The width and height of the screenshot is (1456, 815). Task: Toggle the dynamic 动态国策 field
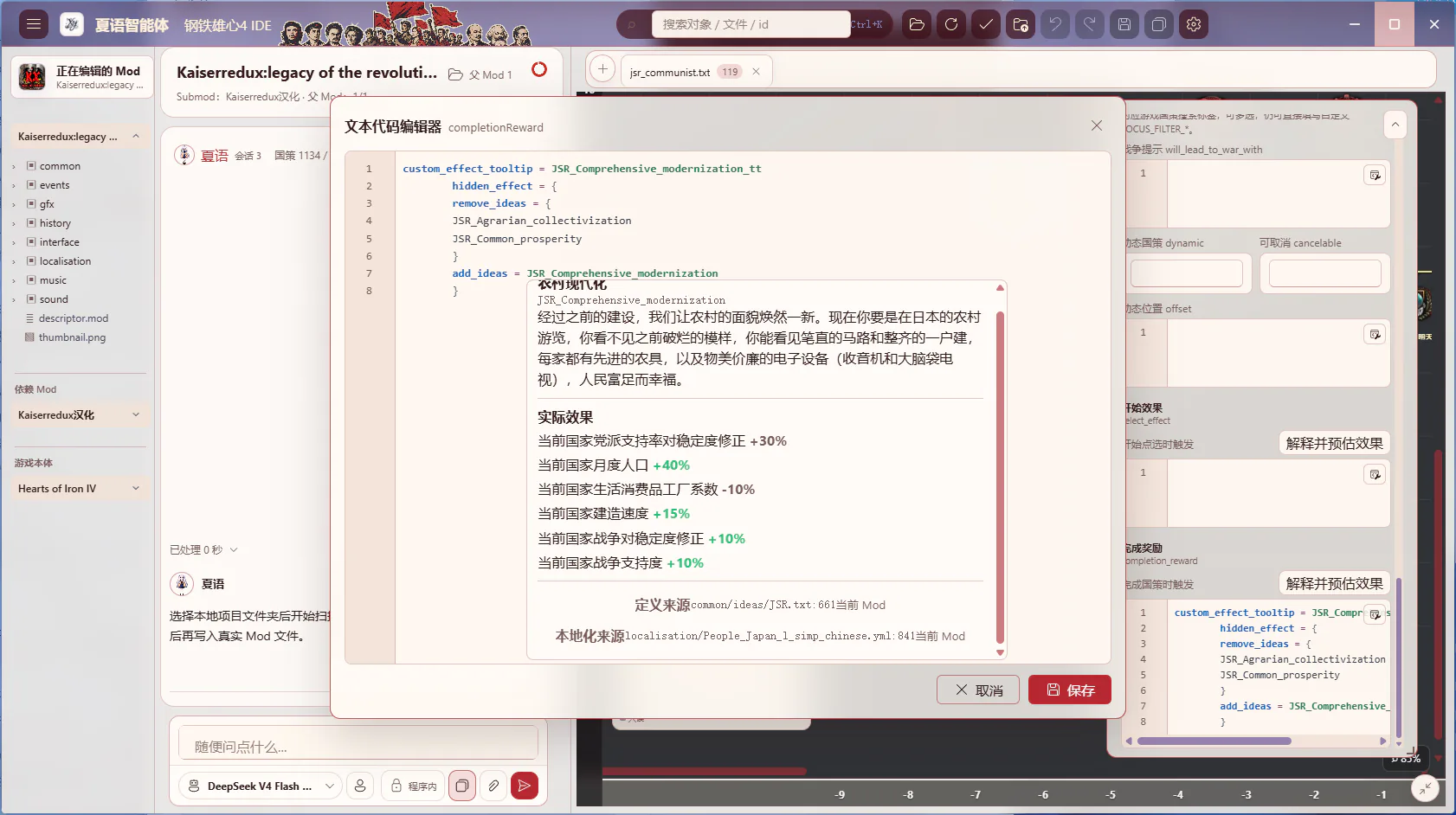coord(1187,273)
